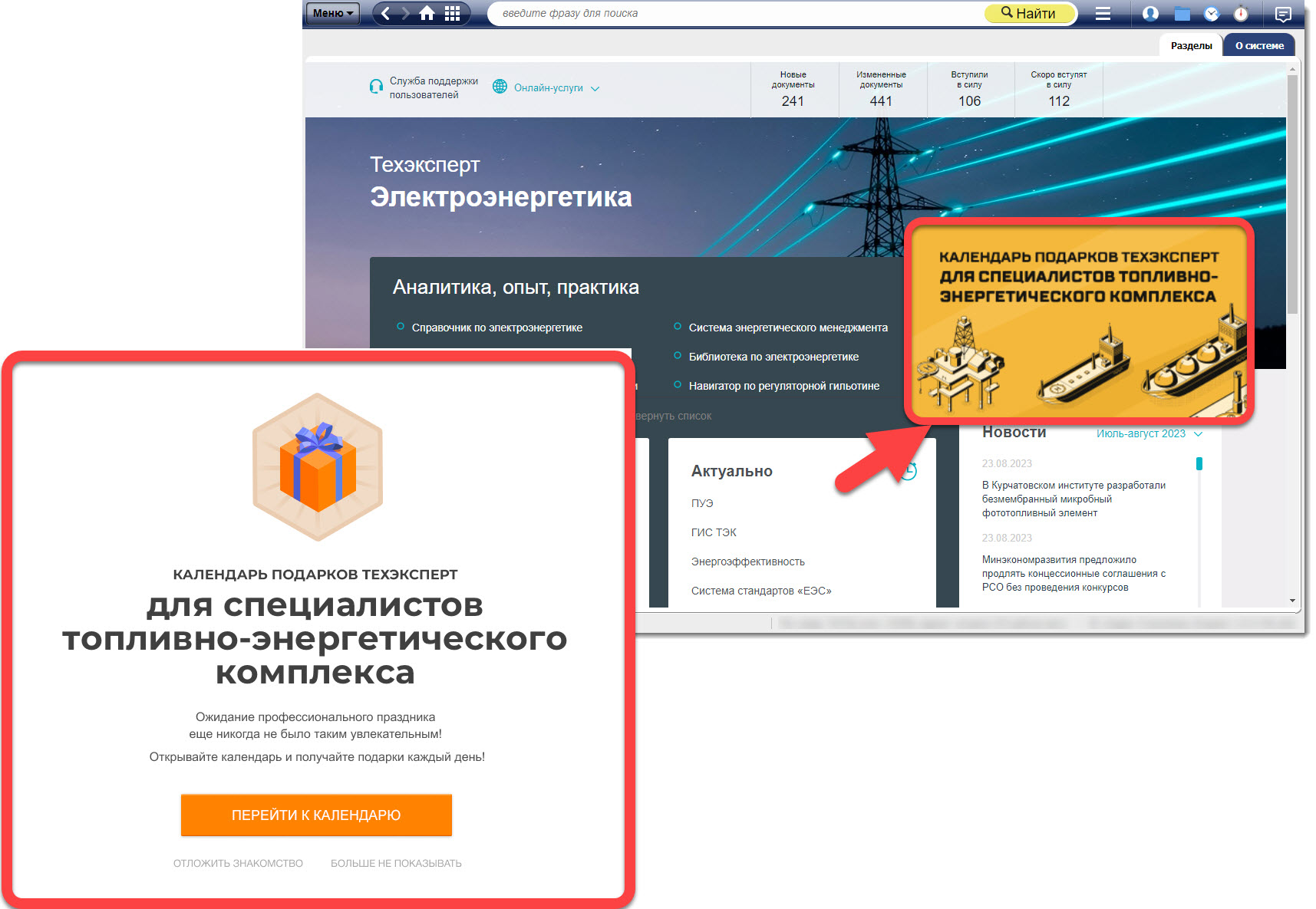This screenshot has width=1316, height=909.
Task: Click the yellow Календарь подарков banner
Action: pos(1078,321)
